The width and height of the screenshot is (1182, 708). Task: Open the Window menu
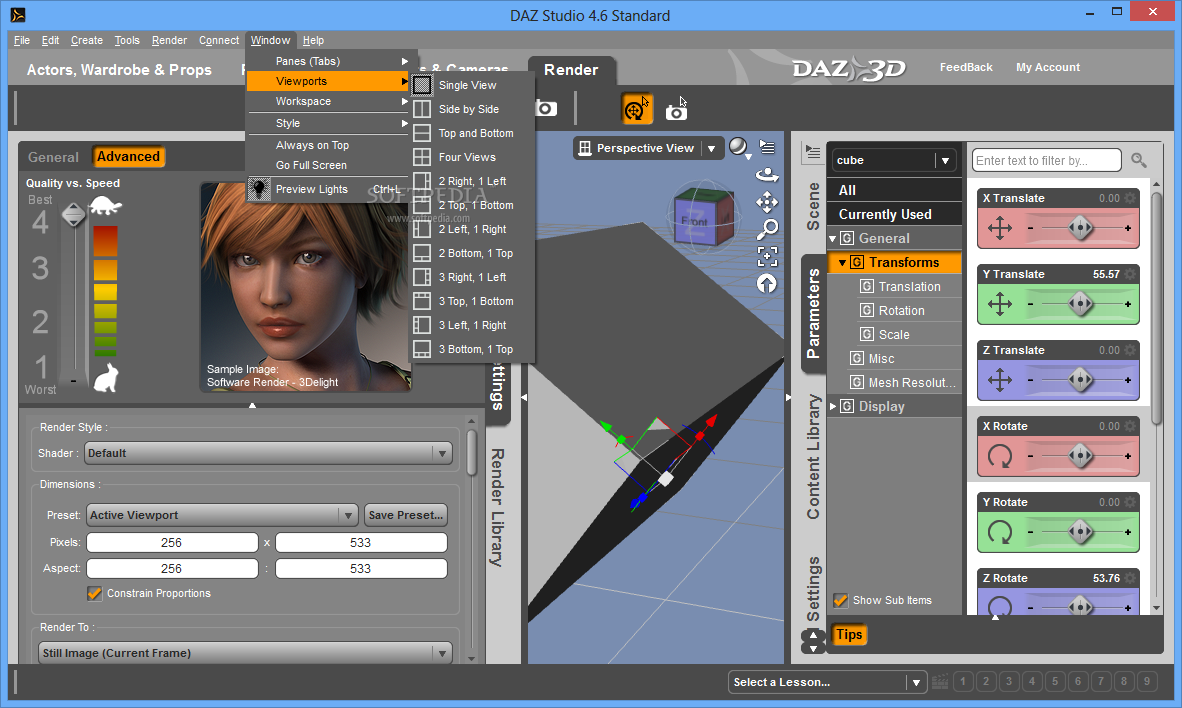click(270, 41)
